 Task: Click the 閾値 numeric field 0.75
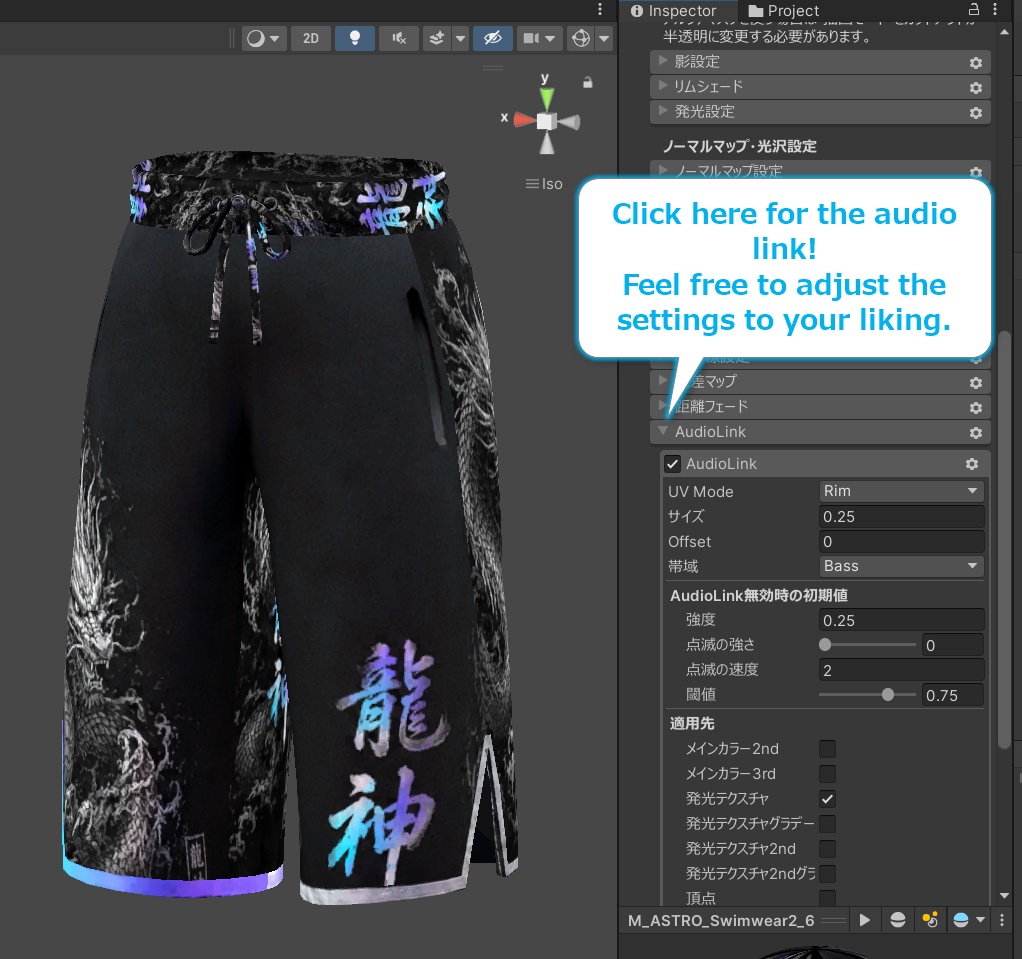(x=953, y=696)
